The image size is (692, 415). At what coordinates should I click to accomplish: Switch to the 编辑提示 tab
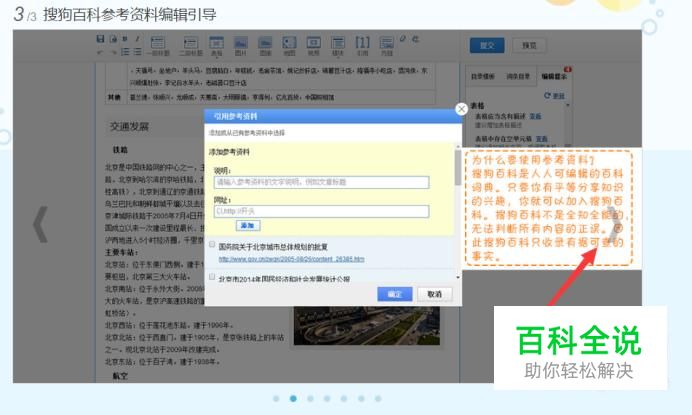pyautogui.click(x=554, y=76)
